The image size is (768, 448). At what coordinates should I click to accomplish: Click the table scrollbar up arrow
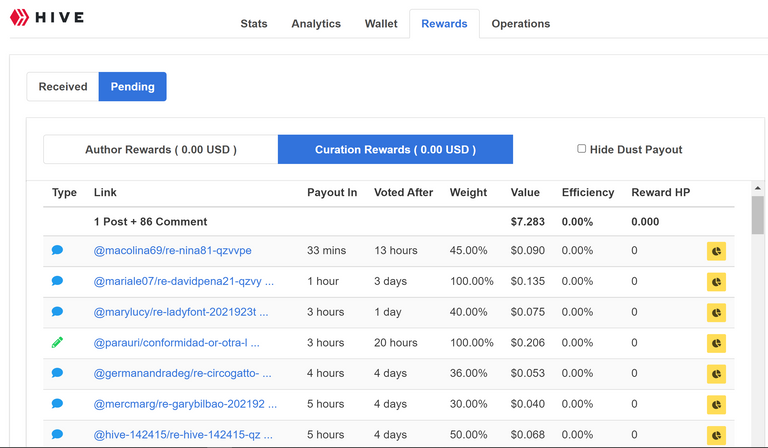pos(758,188)
